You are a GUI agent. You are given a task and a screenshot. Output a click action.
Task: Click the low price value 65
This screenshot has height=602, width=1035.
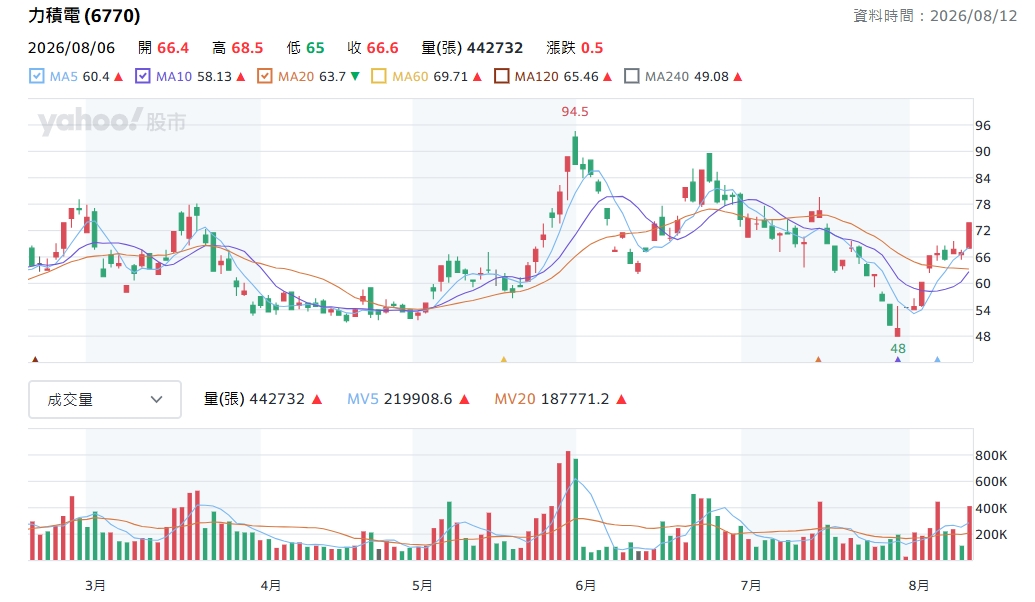click(x=315, y=48)
